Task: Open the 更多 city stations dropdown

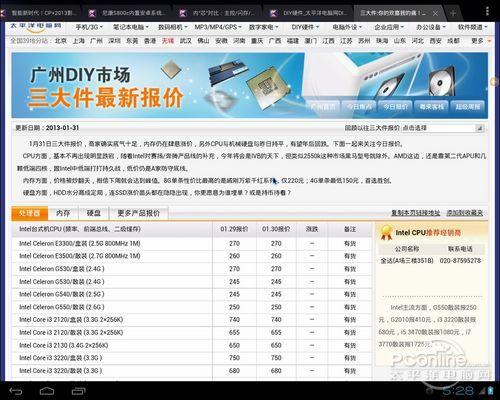Action: pos(481,41)
